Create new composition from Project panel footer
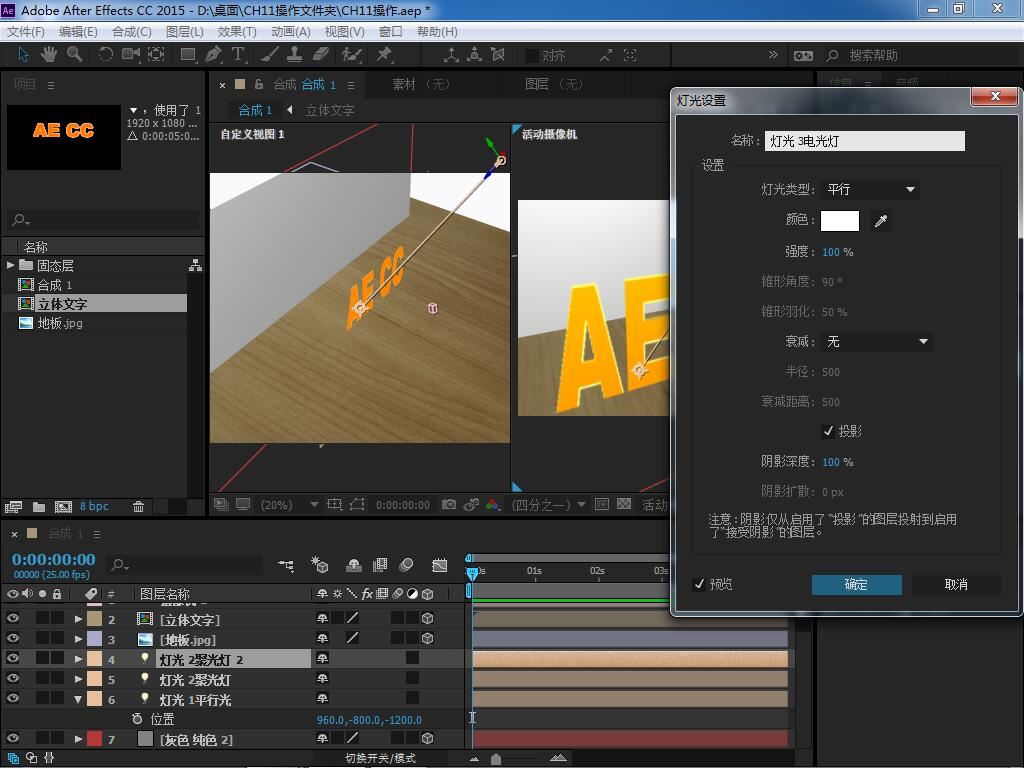The image size is (1024, 768). pos(63,506)
